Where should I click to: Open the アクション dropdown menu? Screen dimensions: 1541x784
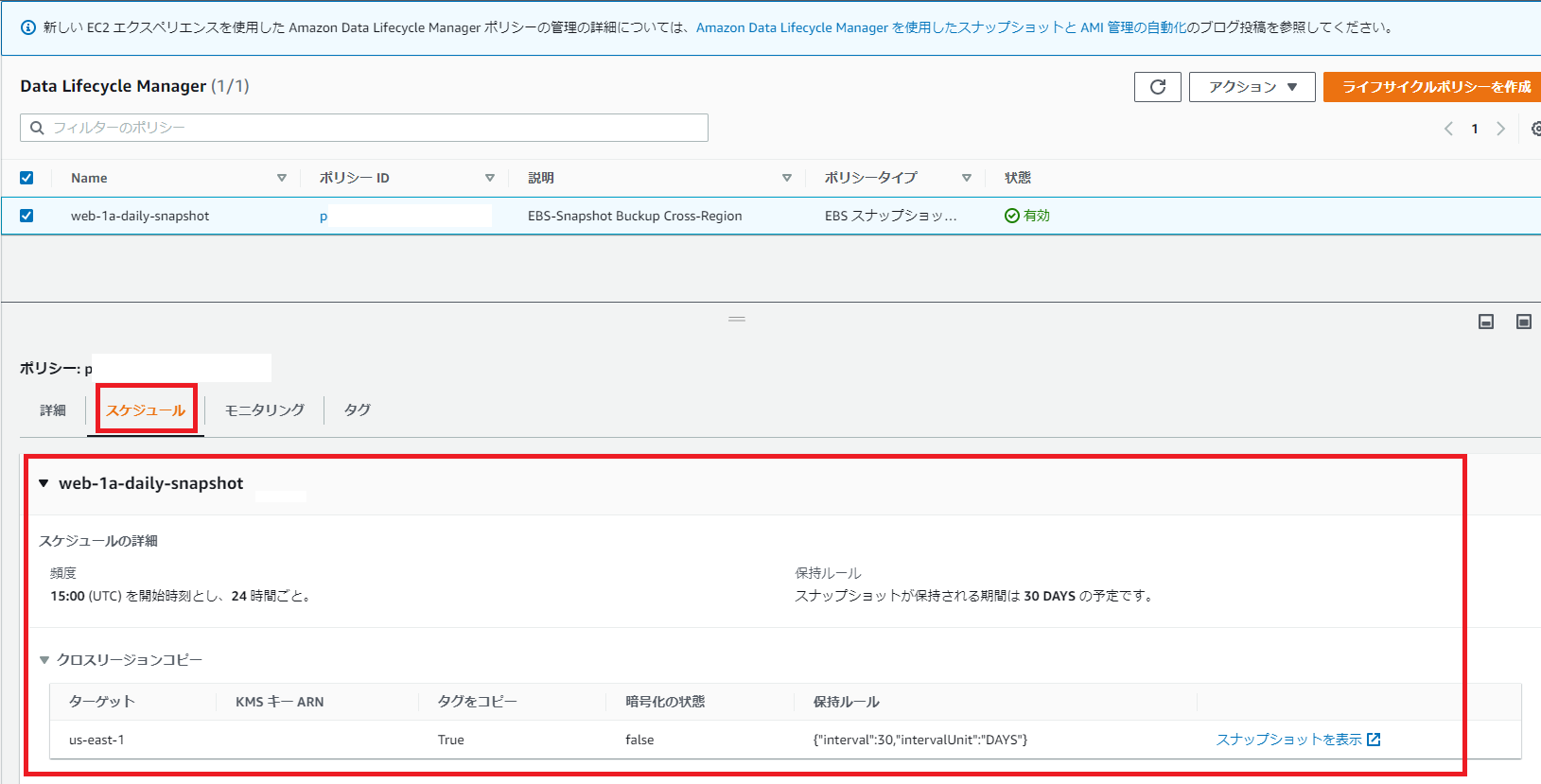coord(1252,87)
